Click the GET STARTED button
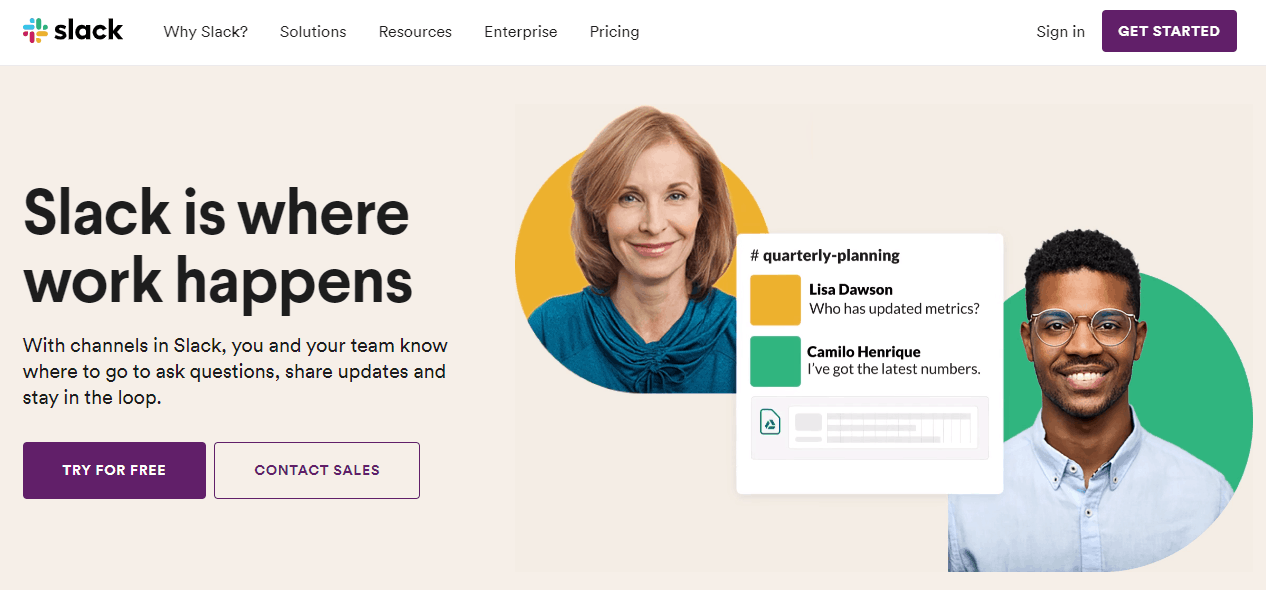Viewport: 1266px width, 590px height. 1169,31
